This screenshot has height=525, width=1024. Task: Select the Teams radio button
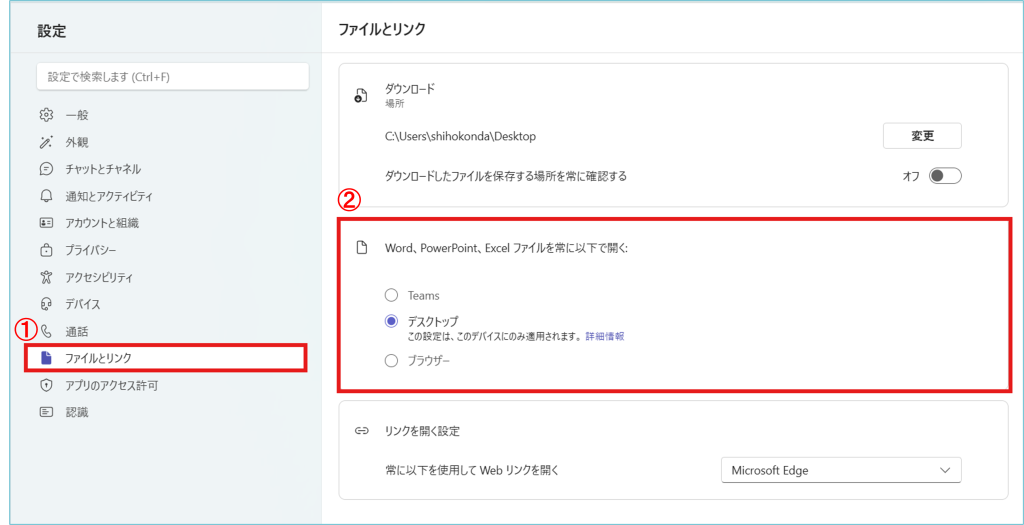(391, 295)
